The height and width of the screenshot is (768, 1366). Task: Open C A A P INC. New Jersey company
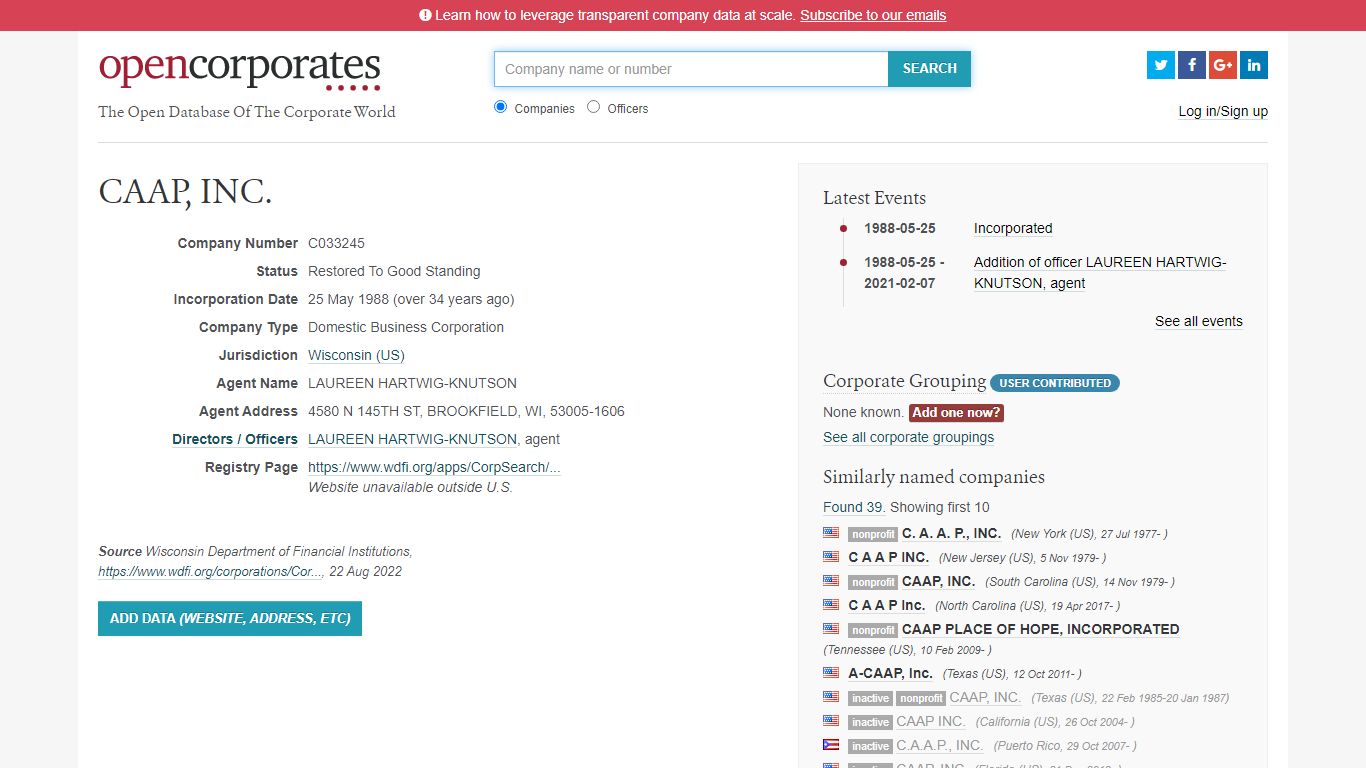tap(889, 557)
